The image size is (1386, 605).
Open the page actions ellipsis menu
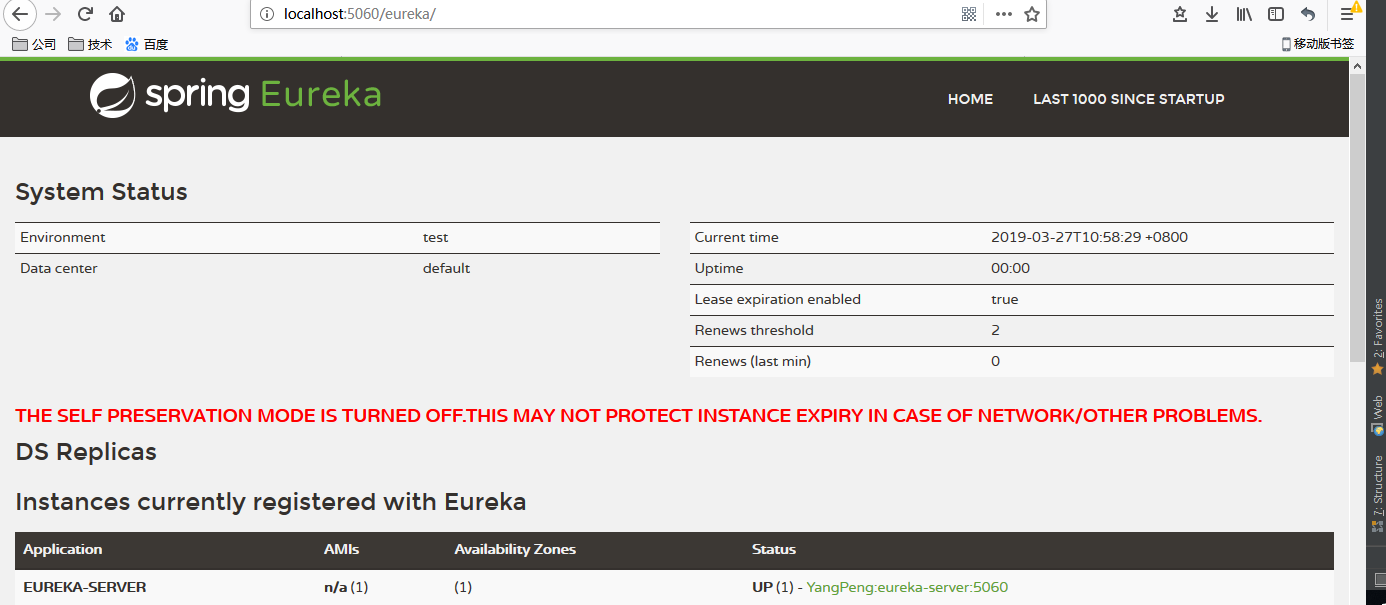pyautogui.click(x=1003, y=14)
